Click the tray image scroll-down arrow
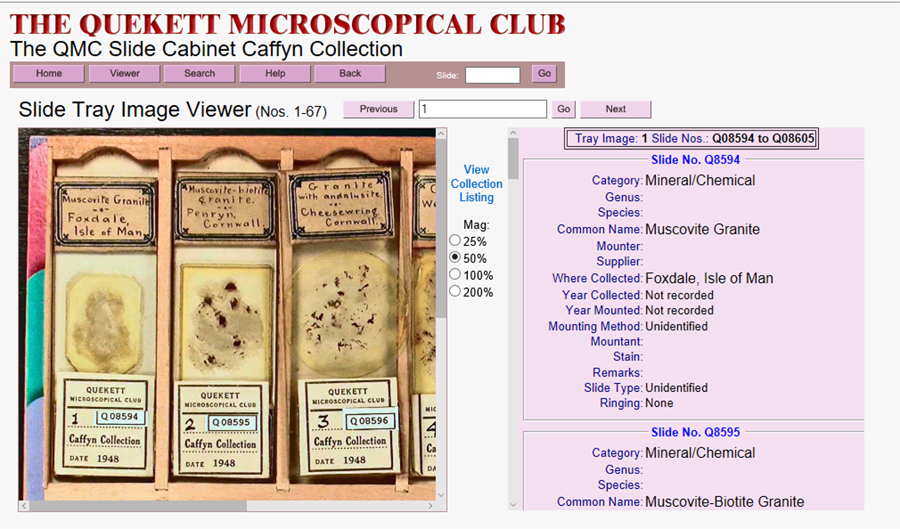 [441, 495]
